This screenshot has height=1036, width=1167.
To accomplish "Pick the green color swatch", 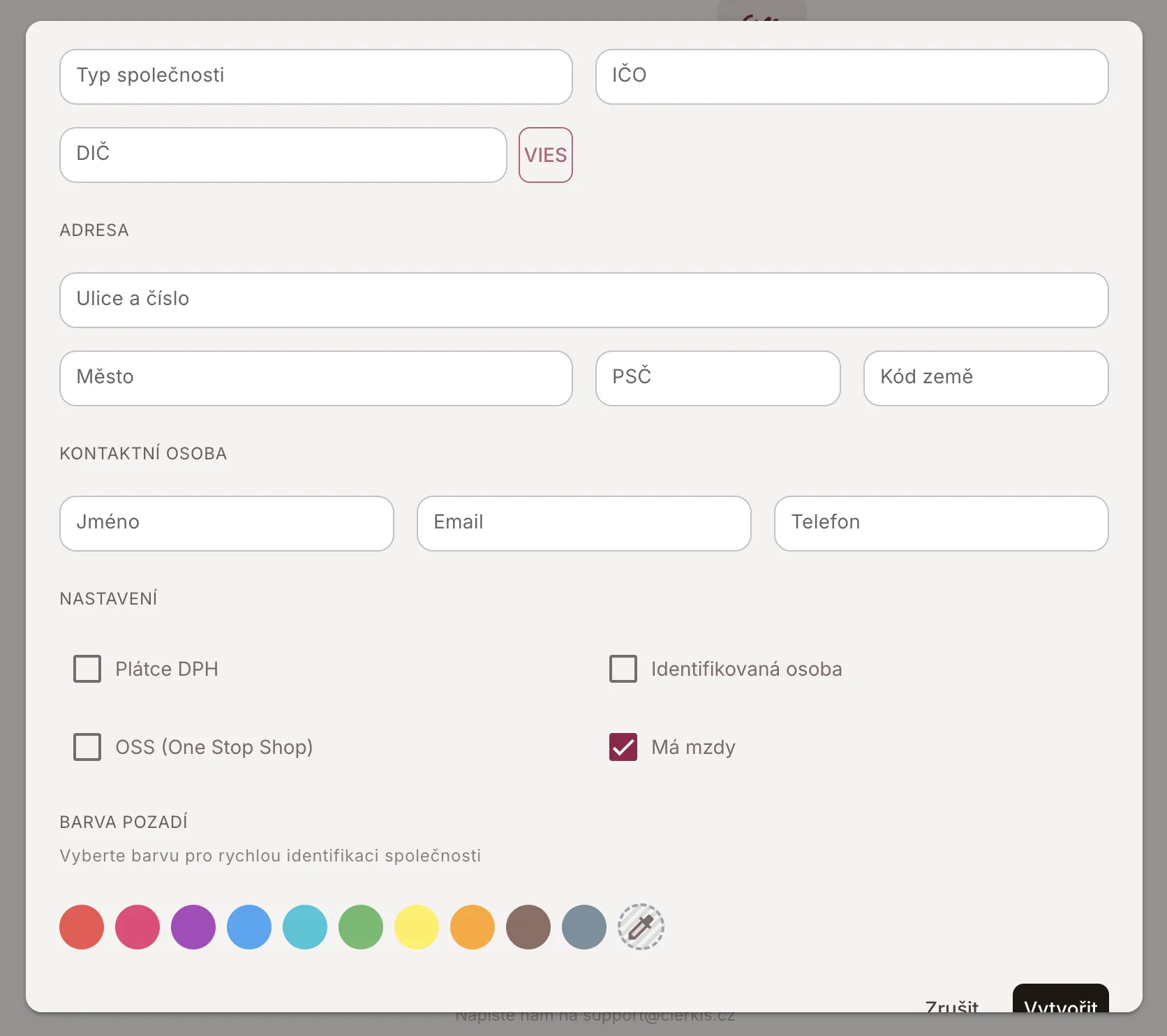I will [x=361, y=927].
